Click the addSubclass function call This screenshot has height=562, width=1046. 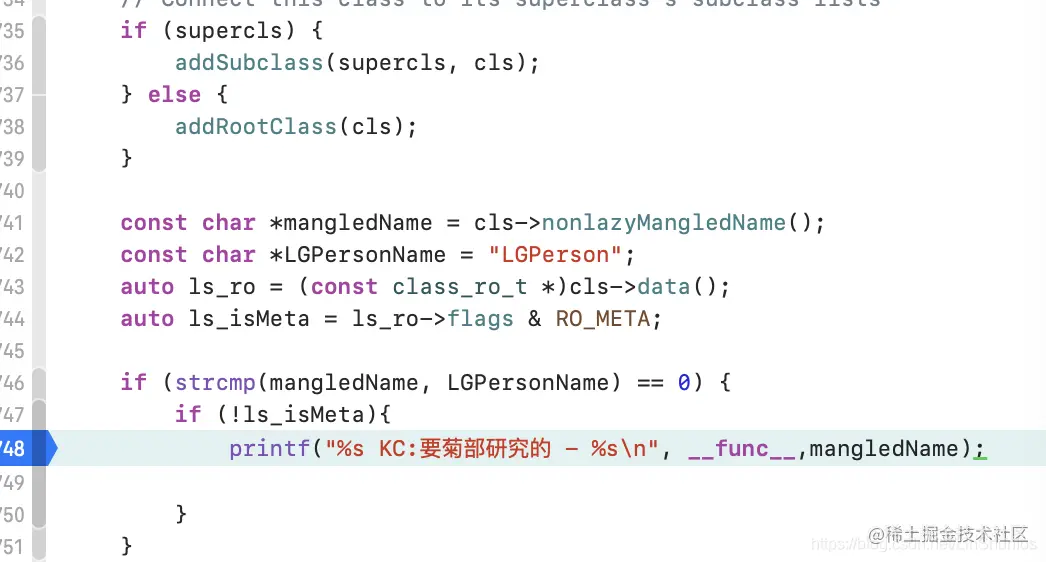tap(249, 63)
